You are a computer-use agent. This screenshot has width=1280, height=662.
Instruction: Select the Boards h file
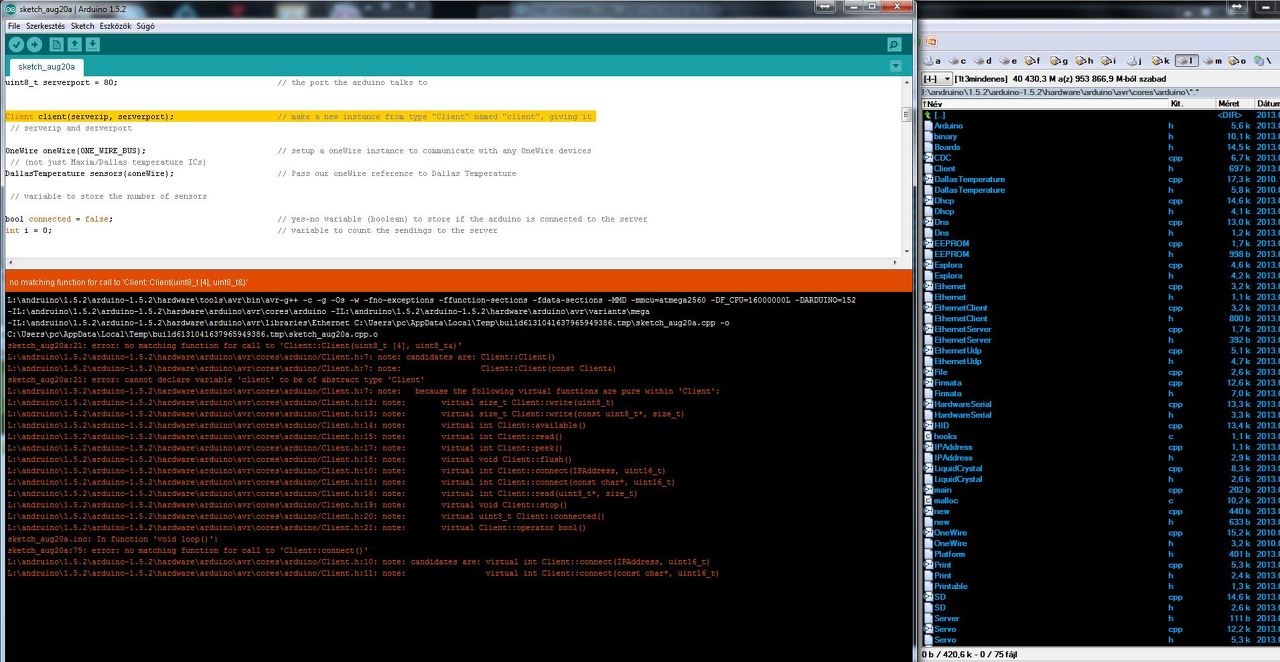tap(1100, 147)
